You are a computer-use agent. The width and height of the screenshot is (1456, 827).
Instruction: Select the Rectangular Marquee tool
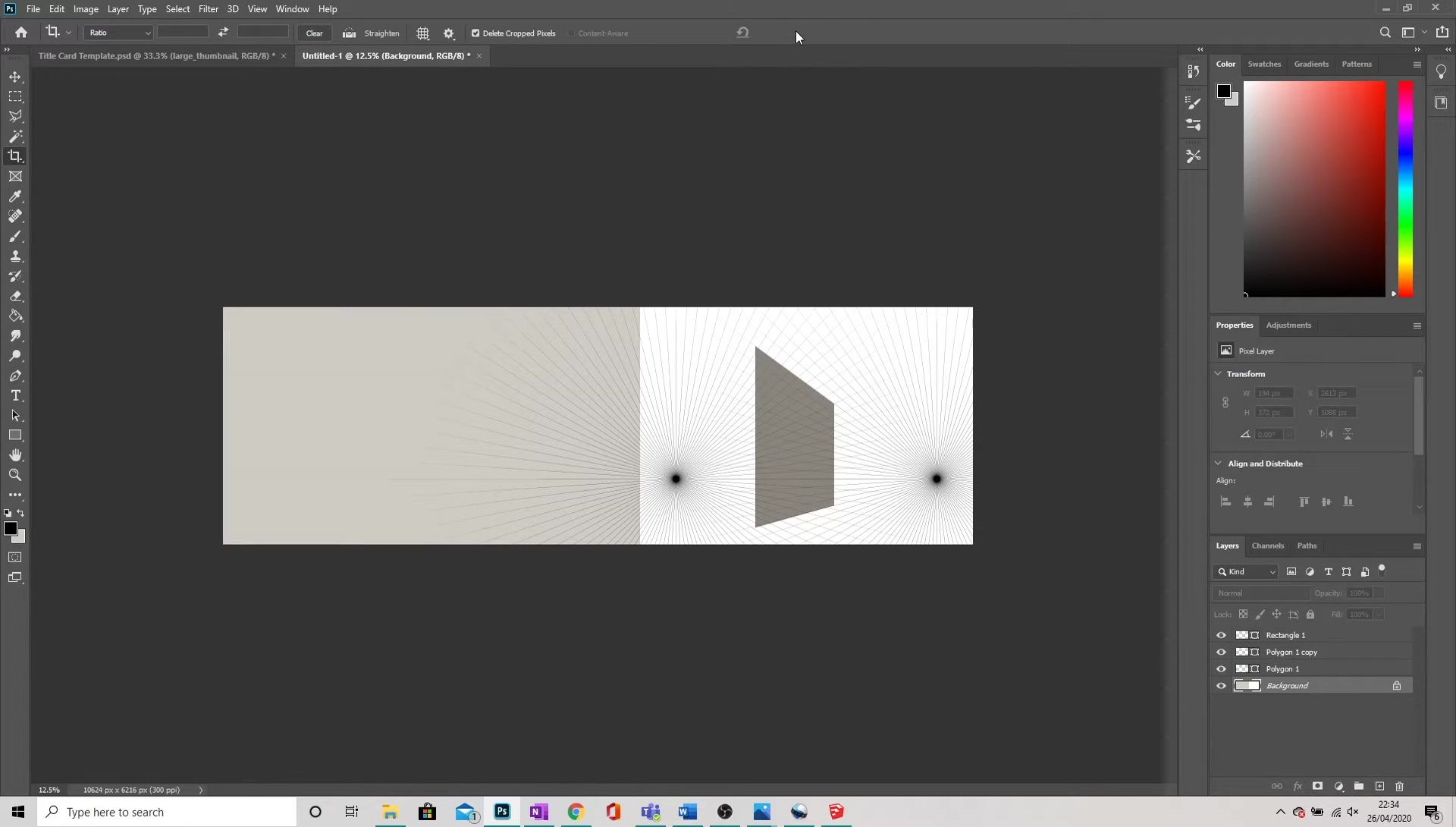pyautogui.click(x=15, y=97)
